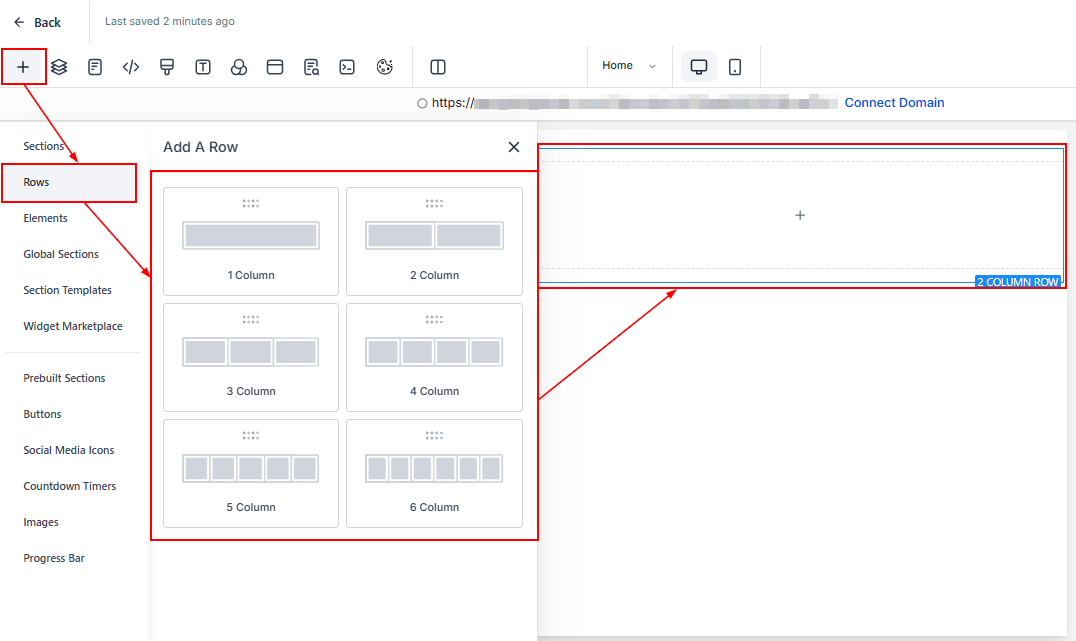Close the Add A Row panel

coord(514,147)
